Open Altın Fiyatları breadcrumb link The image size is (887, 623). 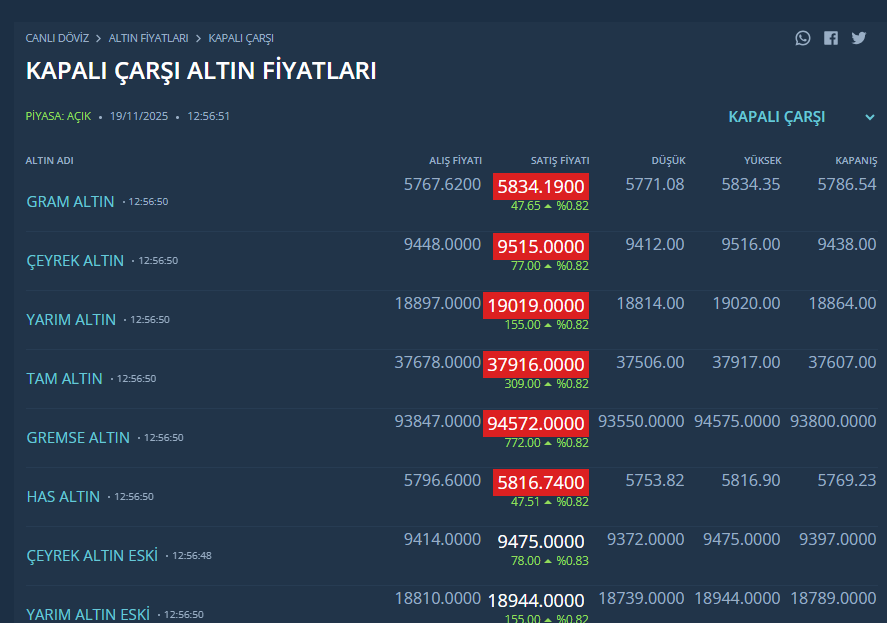(x=149, y=38)
